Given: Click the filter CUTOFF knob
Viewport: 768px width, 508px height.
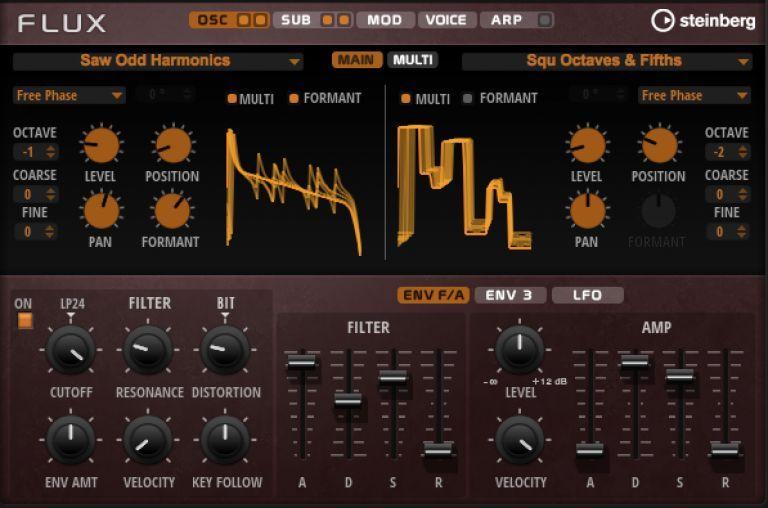Looking at the screenshot, I should point(71,350).
